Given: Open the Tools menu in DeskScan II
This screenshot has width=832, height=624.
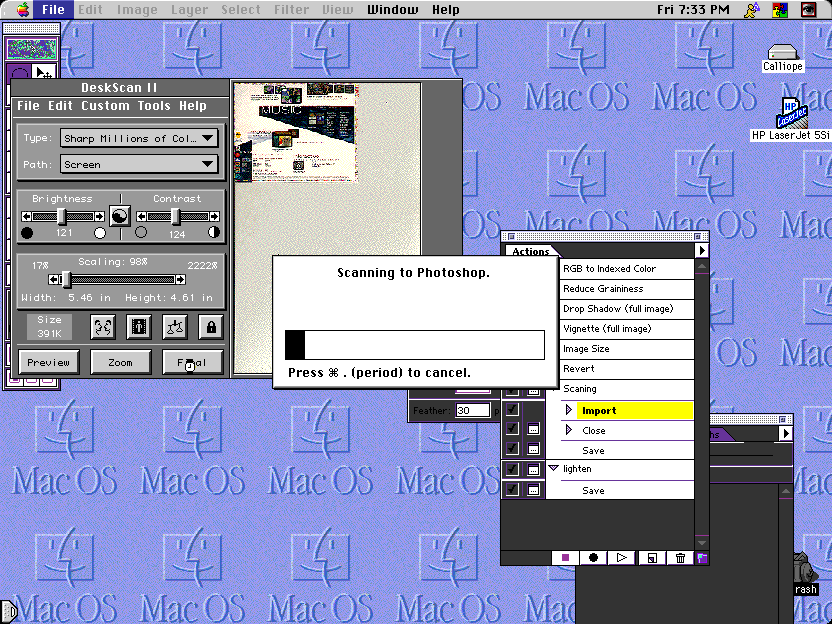Looking at the screenshot, I should point(154,106).
